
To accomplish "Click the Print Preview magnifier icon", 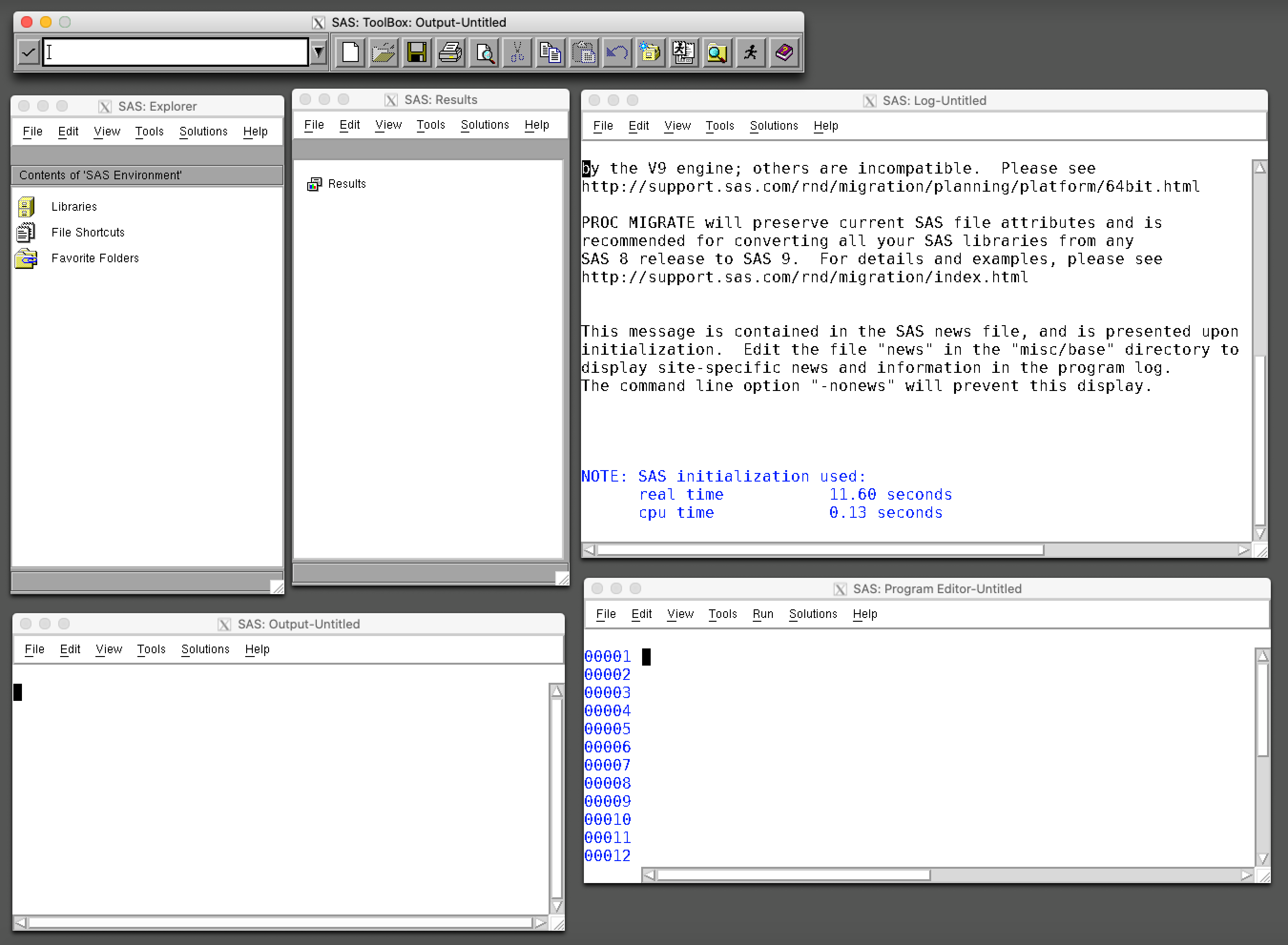I will tap(484, 53).
